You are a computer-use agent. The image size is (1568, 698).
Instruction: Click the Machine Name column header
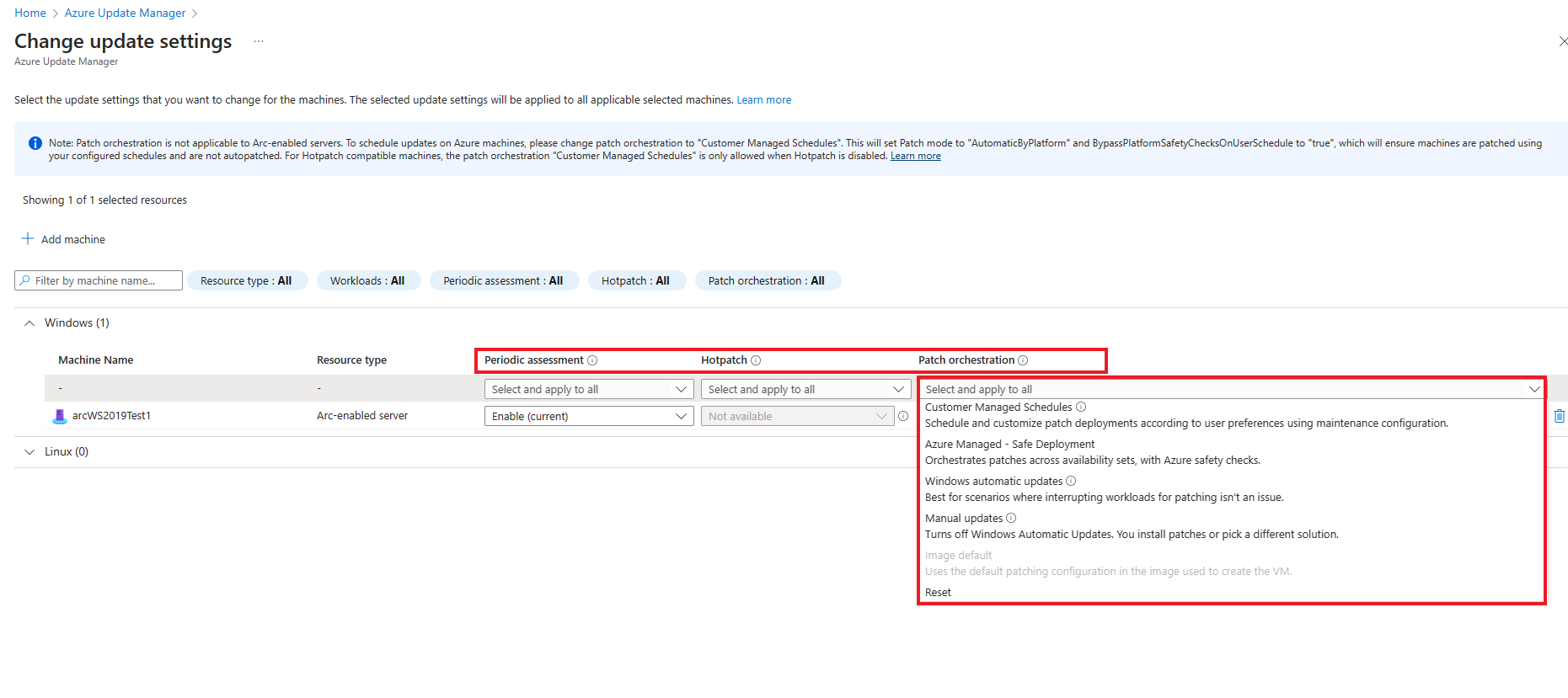96,360
